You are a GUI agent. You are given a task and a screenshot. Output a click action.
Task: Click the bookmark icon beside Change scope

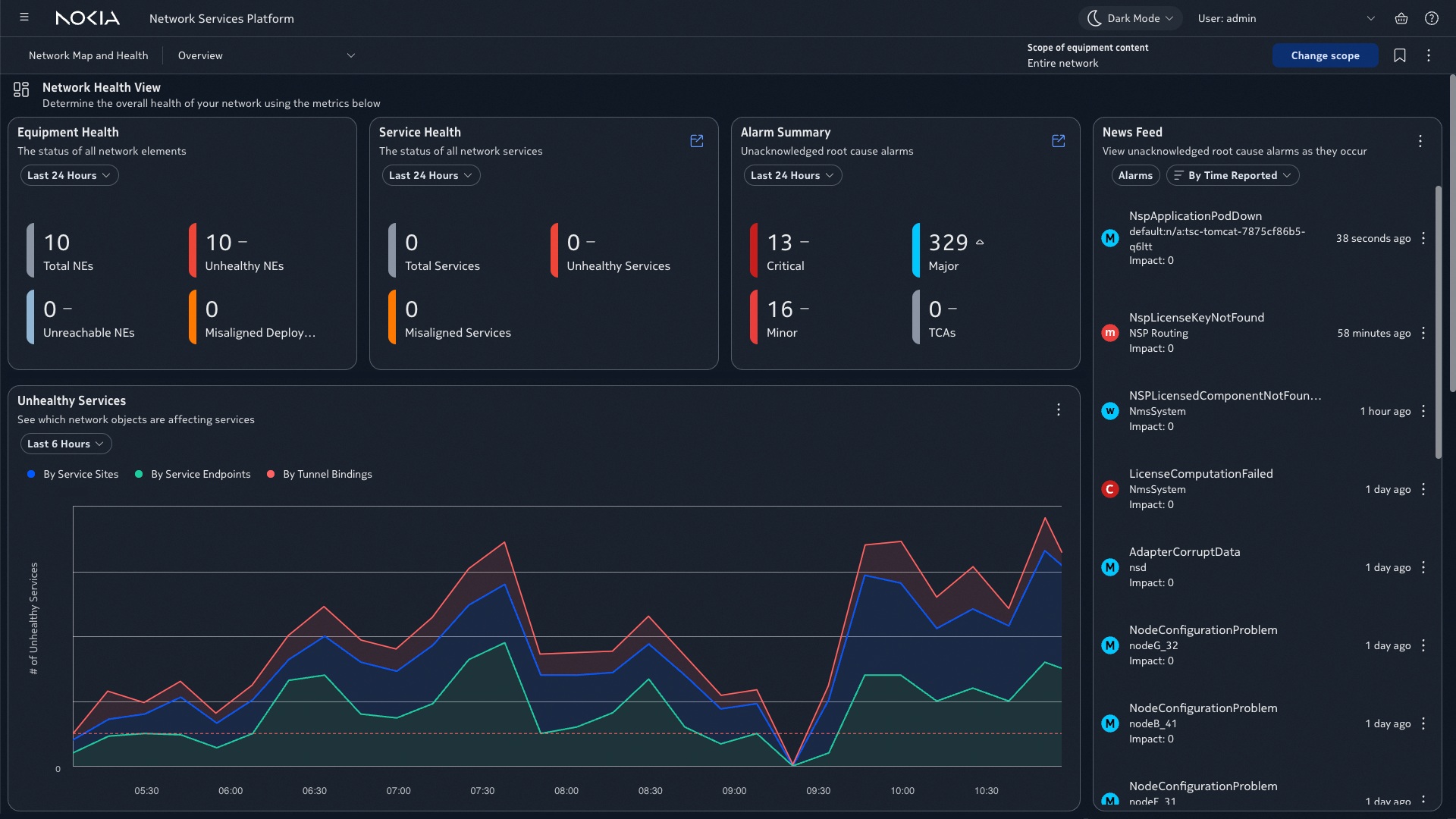[x=1400, y=55]
